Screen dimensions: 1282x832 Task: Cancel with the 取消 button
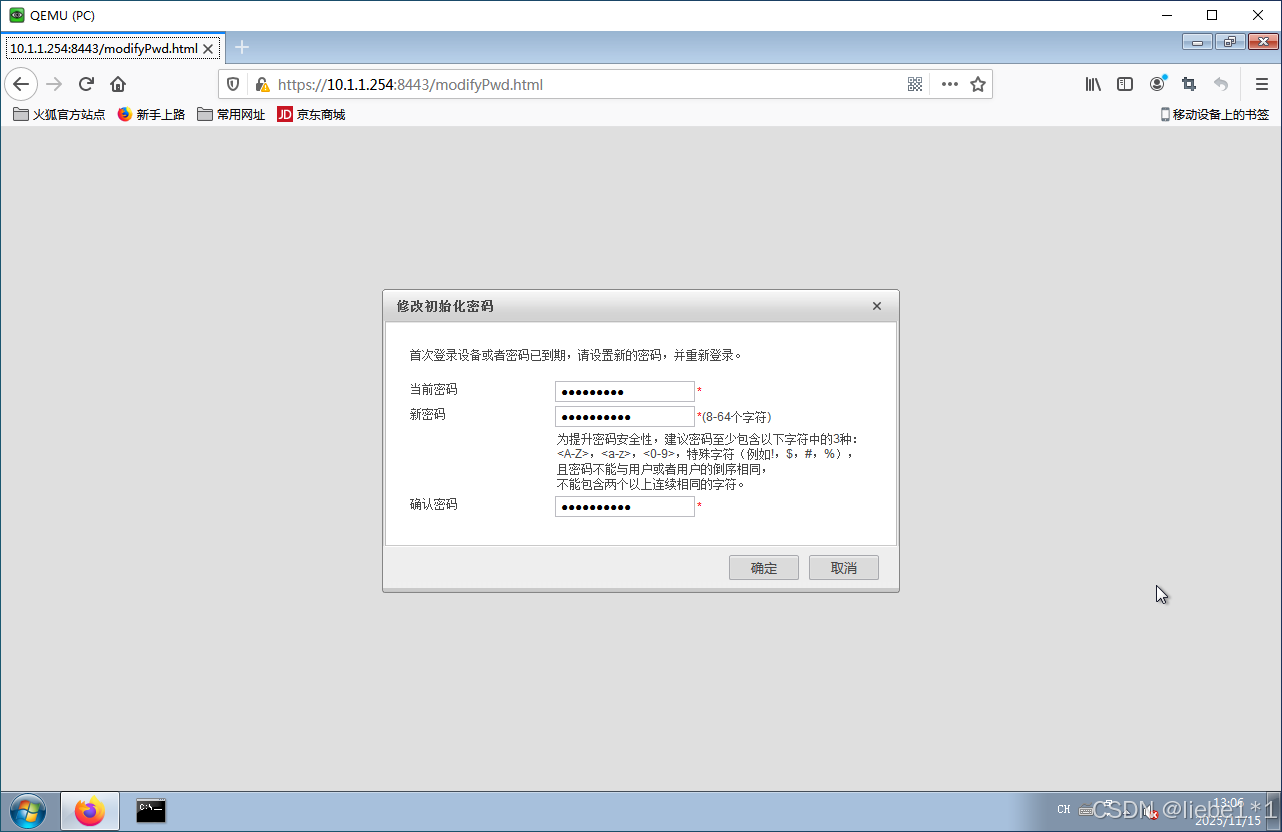click(x=844, y=568)
